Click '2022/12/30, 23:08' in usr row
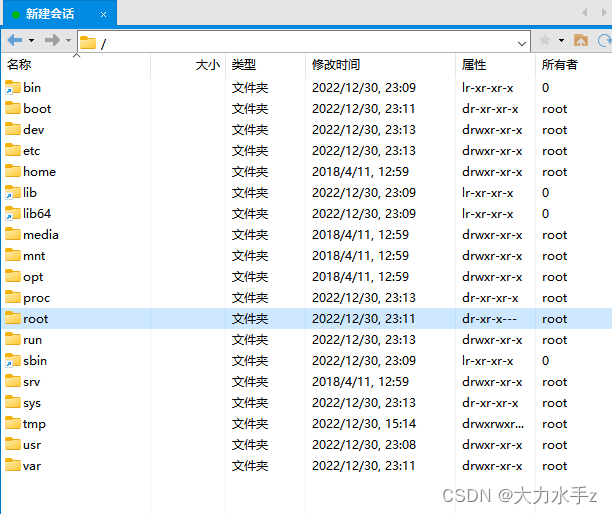The width and height of the screenshot is (612, 514). pyautogui.click(x=364, y=445)
